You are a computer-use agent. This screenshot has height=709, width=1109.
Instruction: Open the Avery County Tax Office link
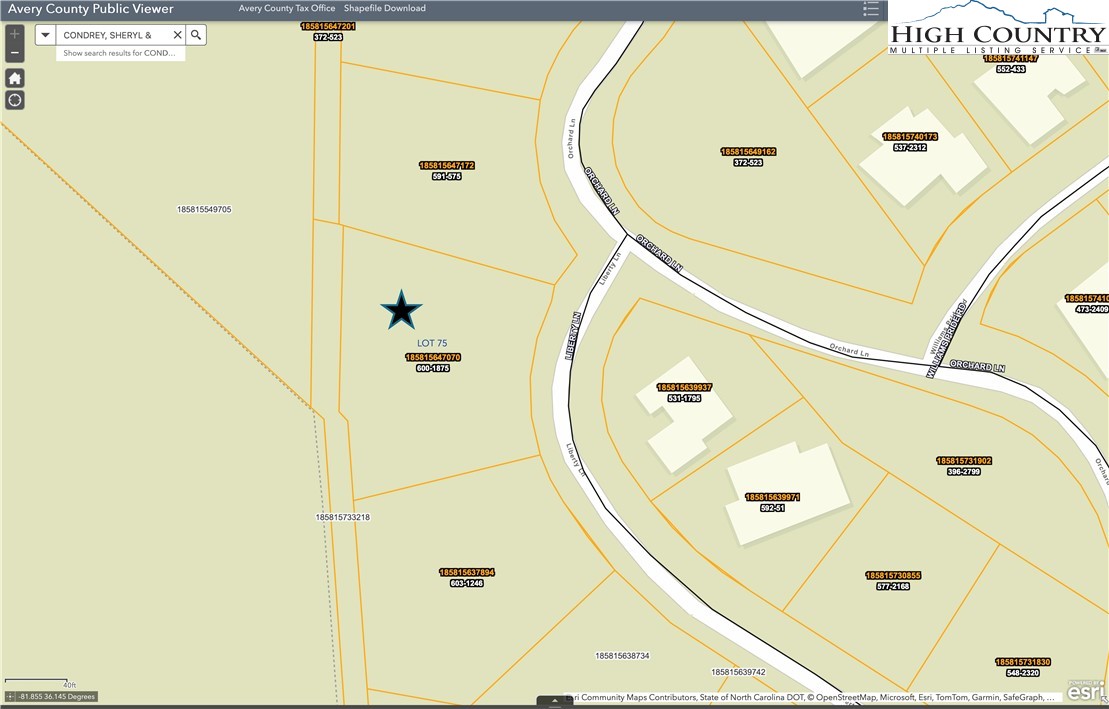point(287,8)
